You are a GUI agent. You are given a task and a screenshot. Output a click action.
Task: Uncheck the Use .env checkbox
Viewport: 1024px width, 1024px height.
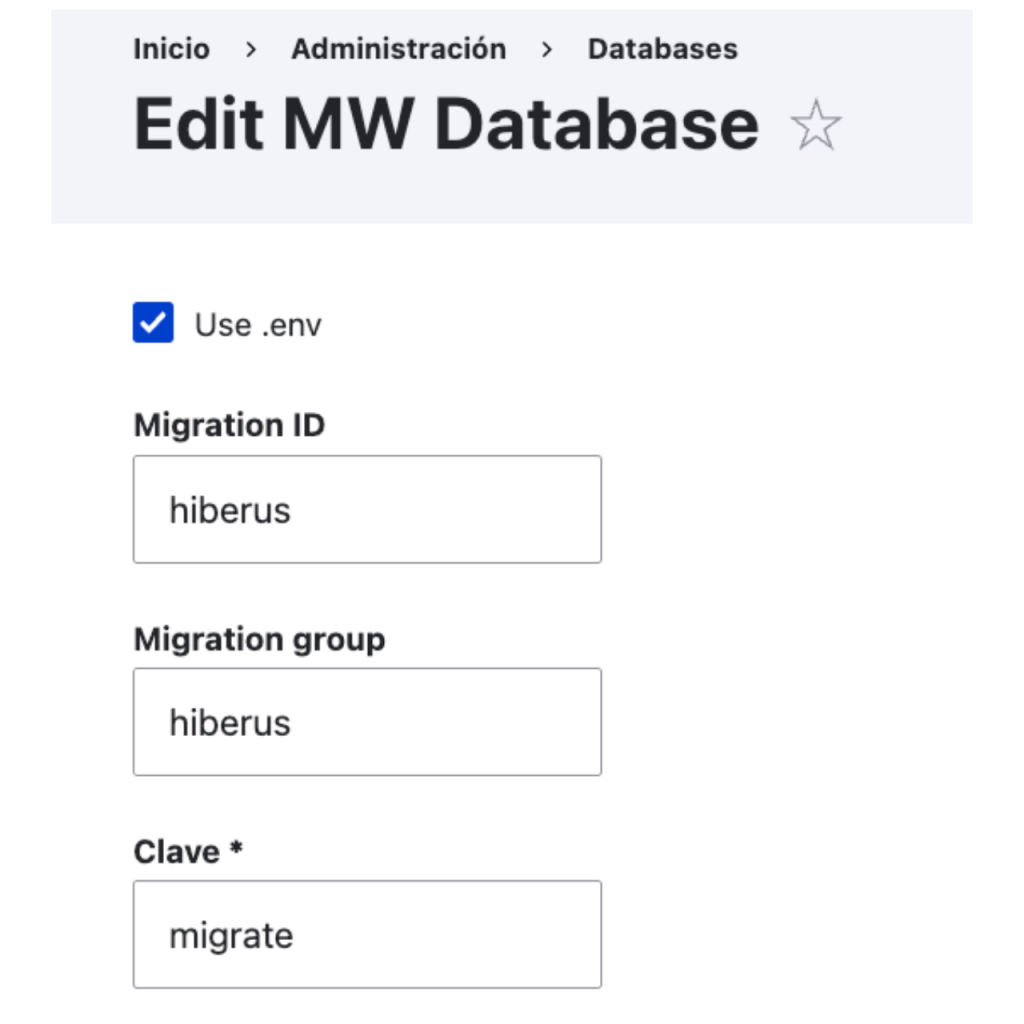tap(153, 323)
